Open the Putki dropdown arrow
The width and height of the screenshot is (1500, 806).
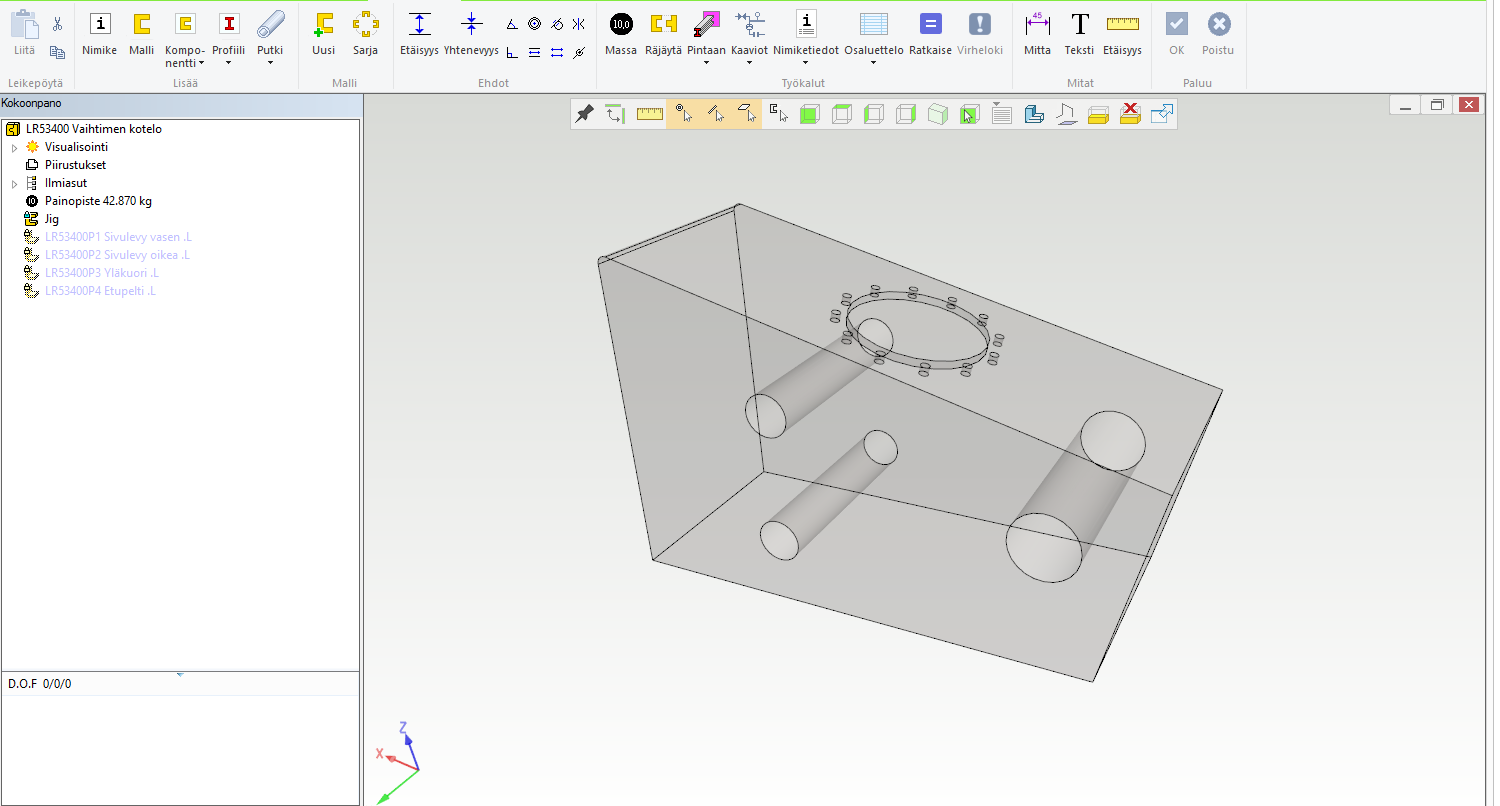[270, 64]
